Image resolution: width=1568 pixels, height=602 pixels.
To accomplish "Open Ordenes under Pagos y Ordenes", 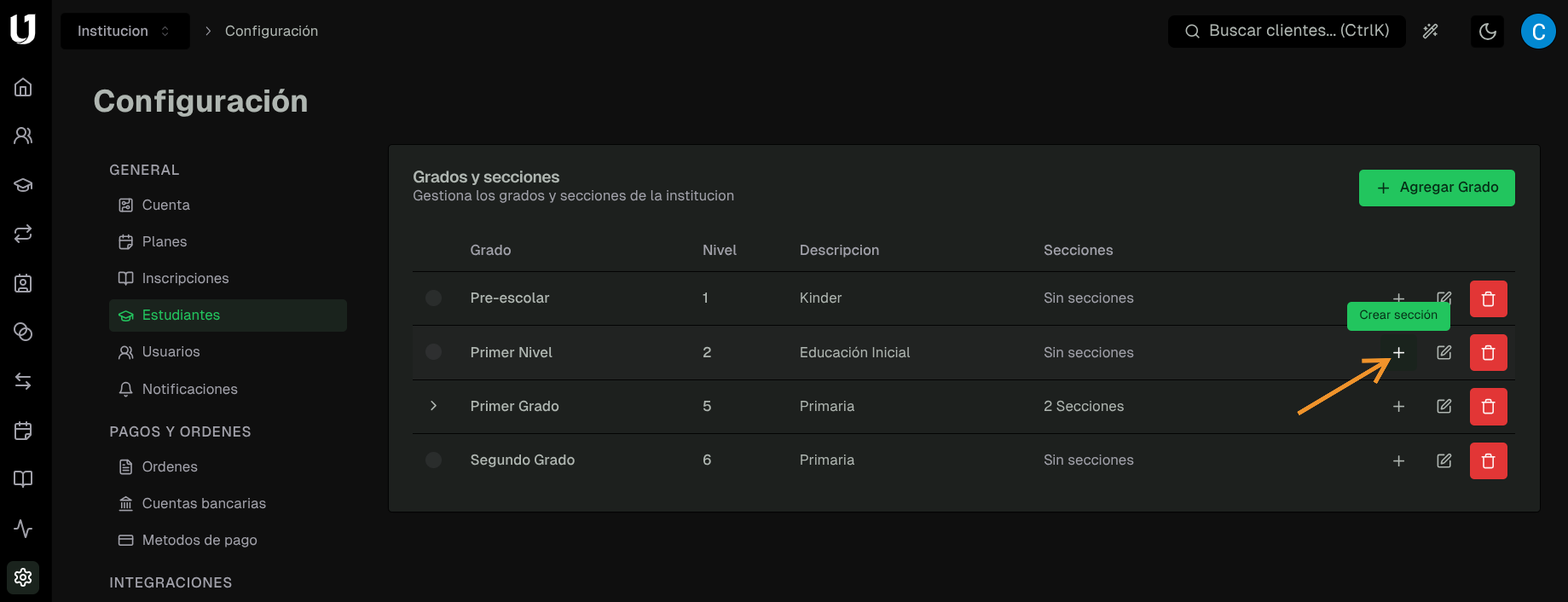I will pos(167,466).
